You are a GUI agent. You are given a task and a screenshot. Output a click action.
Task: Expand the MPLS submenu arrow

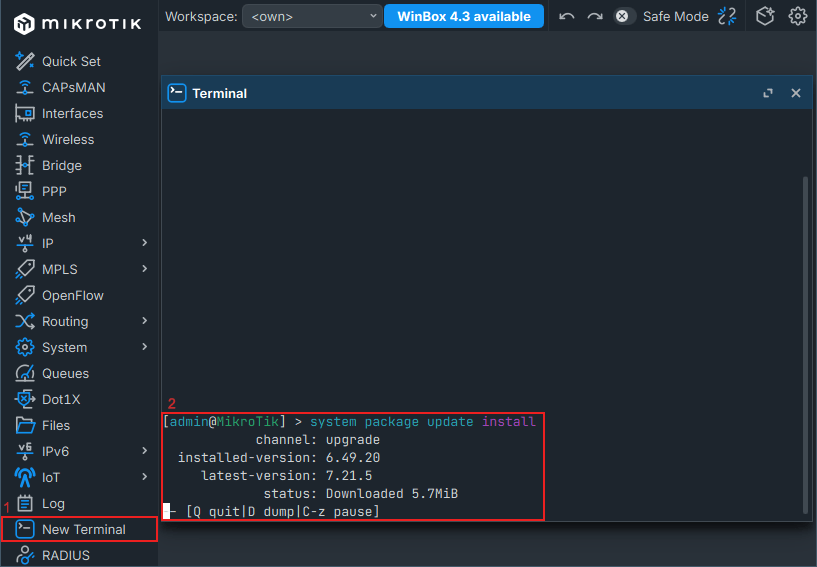[x=145, y=269]
